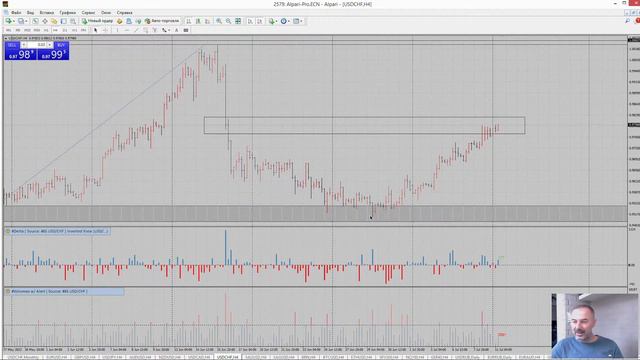Toggle the Navigator folder icon

[x=54, y=21]
